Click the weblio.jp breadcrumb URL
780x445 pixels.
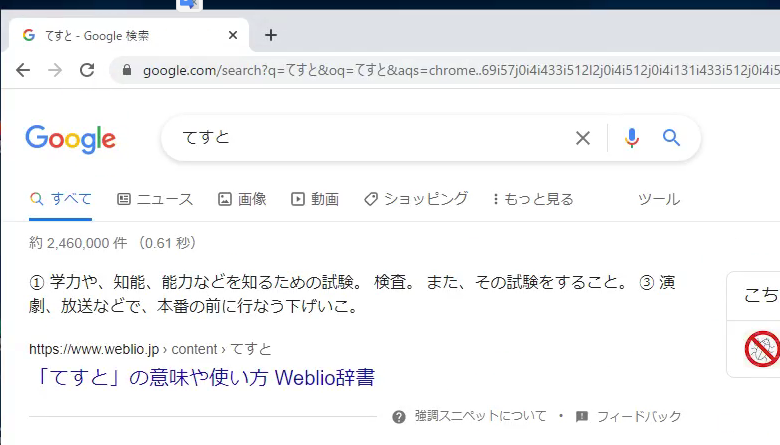[150, 349]
